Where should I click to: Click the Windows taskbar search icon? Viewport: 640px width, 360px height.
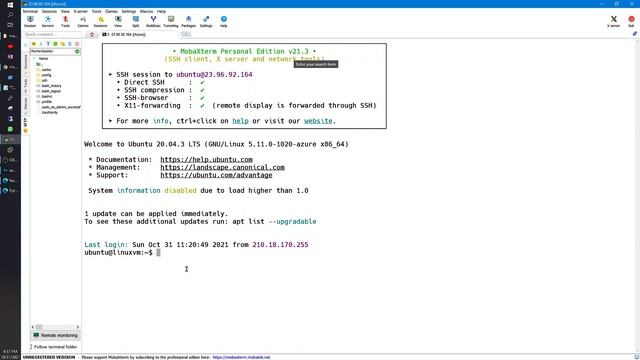[10, 15]
